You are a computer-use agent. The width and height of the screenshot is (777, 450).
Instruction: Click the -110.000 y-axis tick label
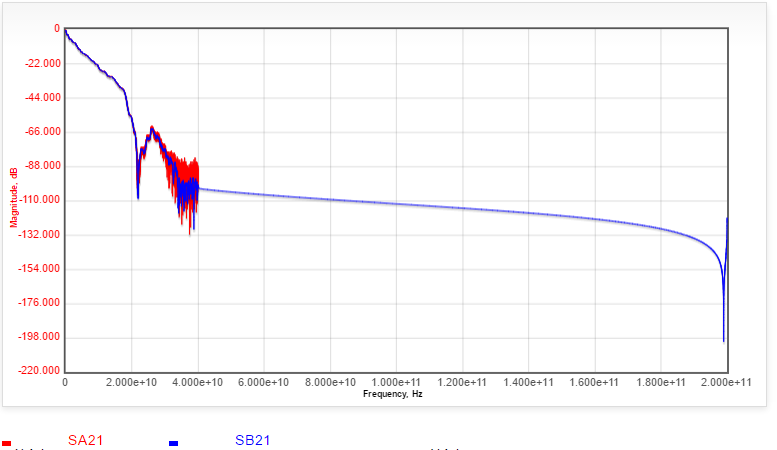tap(40, 200)
